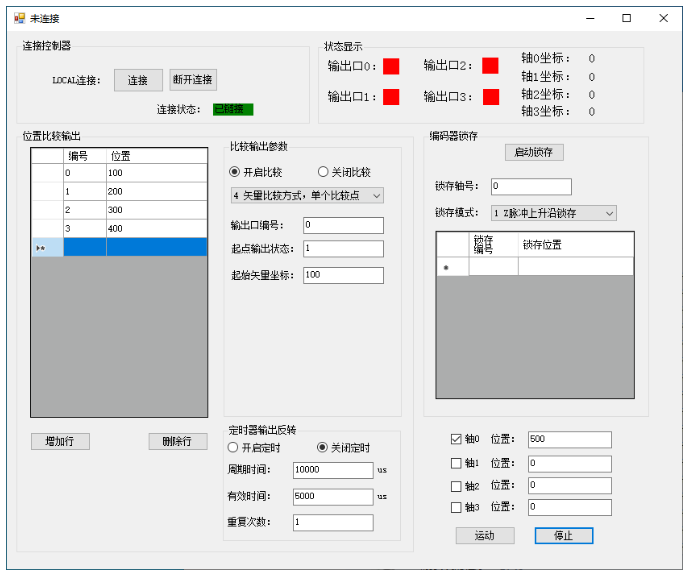This screenshot has width=690, height=577.
Task: Open the 矢量比较方式 dropdown
Action: (307, 195)
